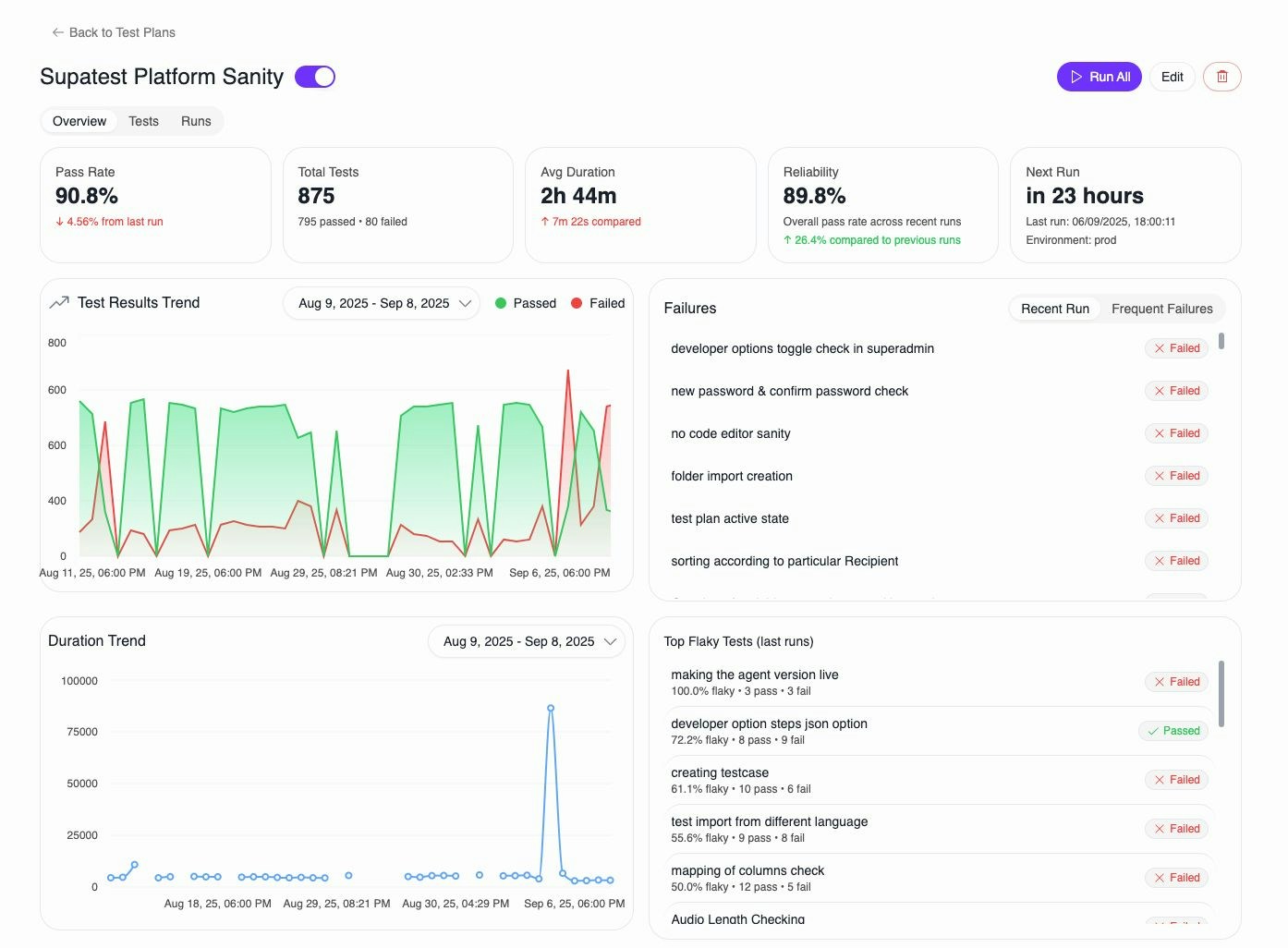Viewport: 1288px width, 948px height.
Task: Open the Test Results Trend date range dropdown
Action: point(382,303)
